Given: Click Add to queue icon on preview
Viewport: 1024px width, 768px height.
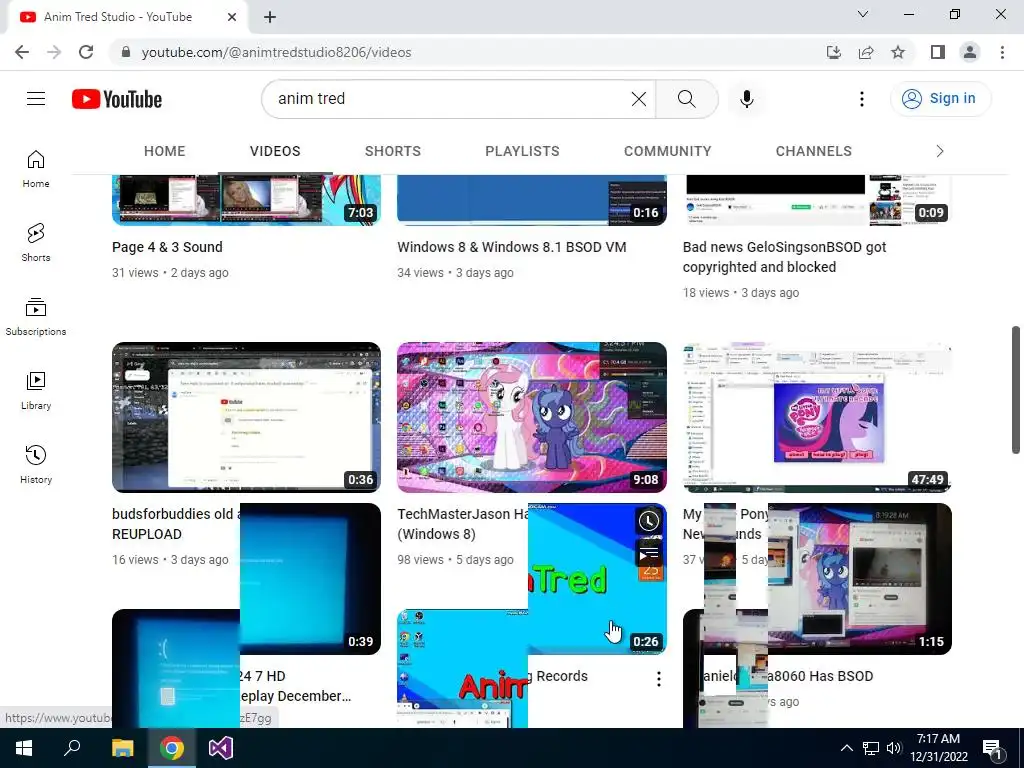Looking at the screenshot, I should (648, 555).
